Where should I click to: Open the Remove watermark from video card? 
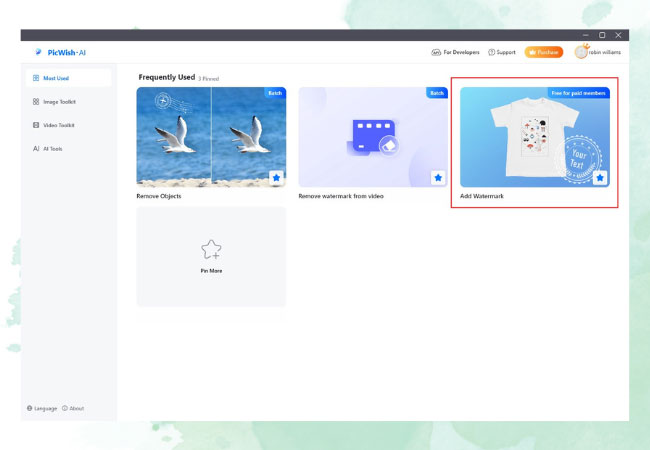point(373,137)
